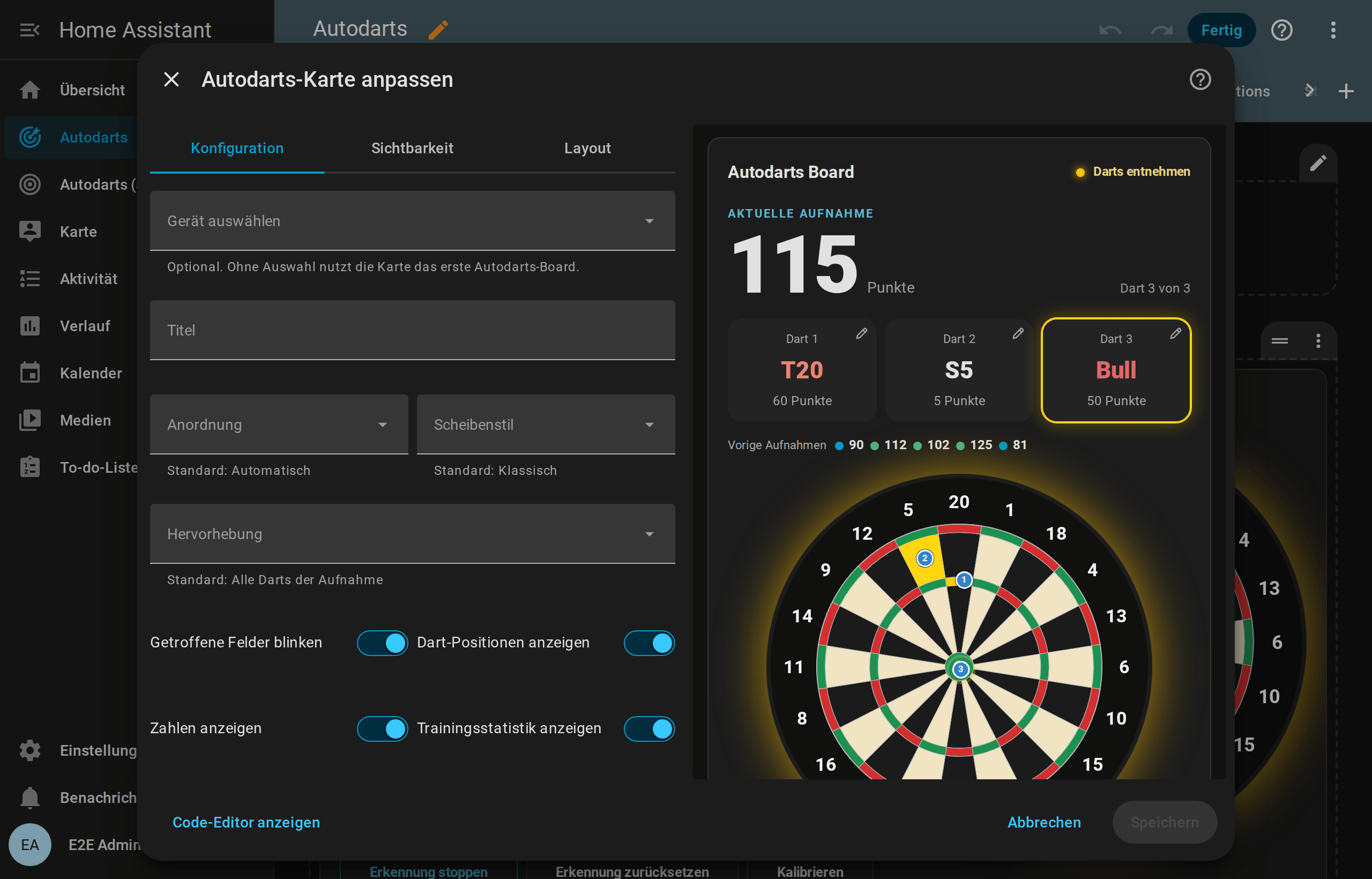Screen dimensions: 1372x879
Task: Toggle Dart-Positionen anzeigen switch
Action: click(649, 643)
